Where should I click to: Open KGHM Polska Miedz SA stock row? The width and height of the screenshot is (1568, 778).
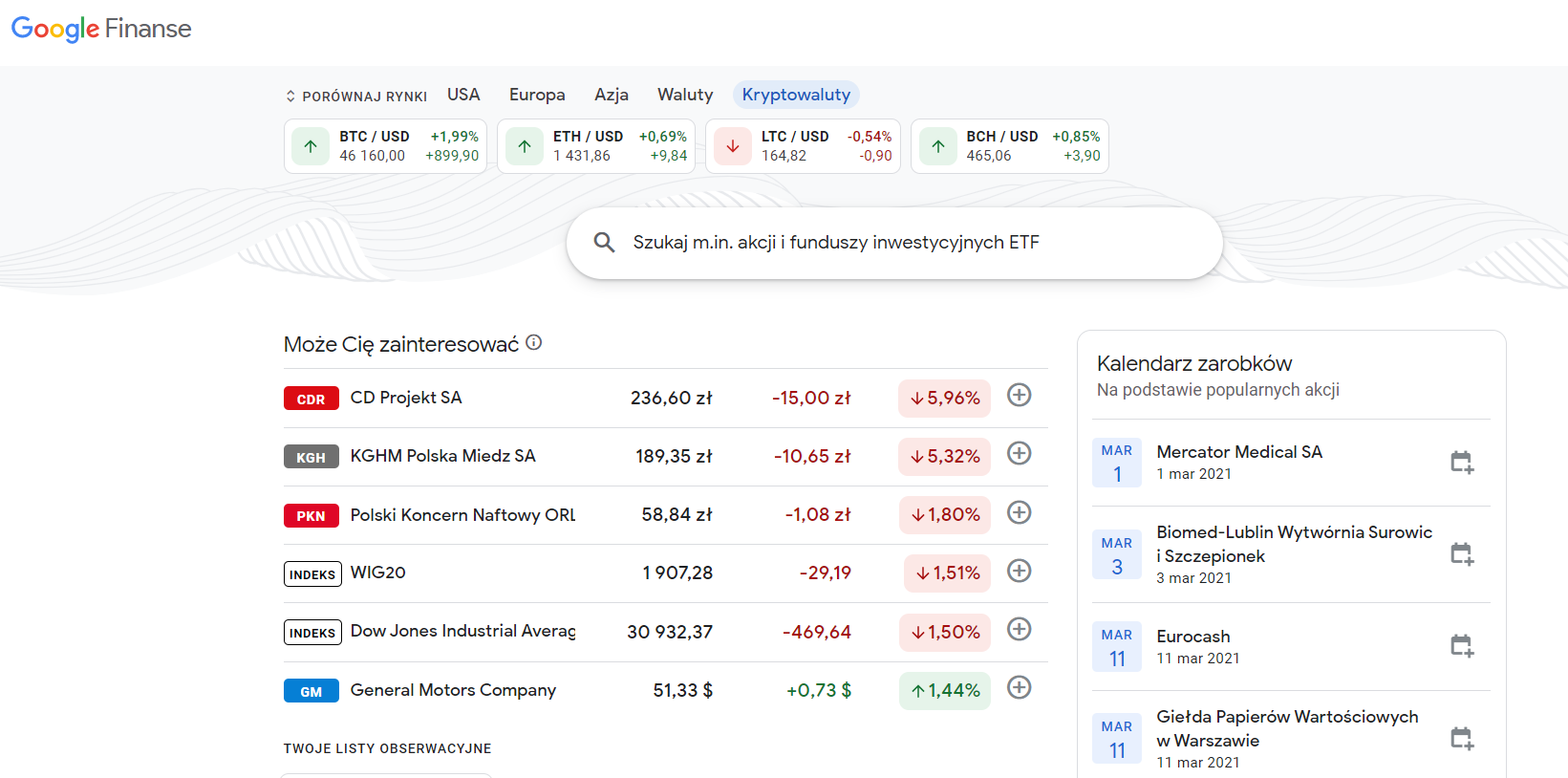(x=666, y=456)
